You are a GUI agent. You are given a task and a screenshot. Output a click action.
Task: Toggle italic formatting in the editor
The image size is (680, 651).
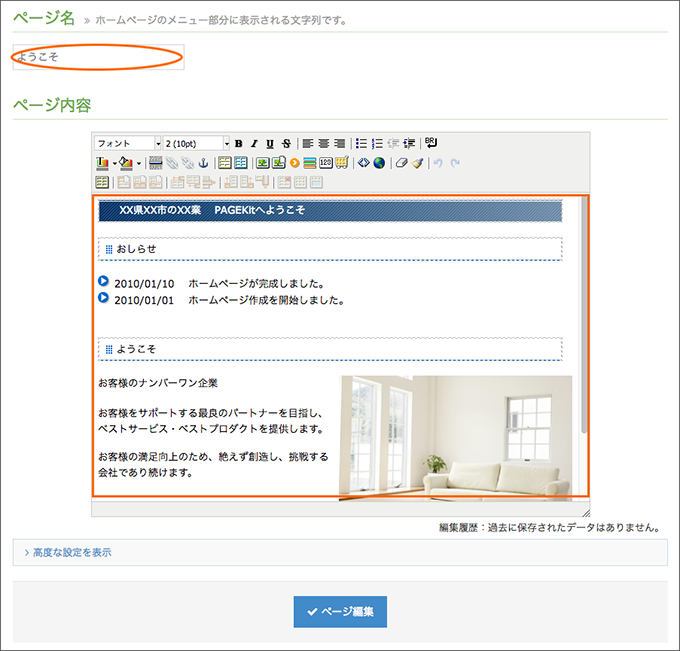pyautogui.click(x=254, y=144)
